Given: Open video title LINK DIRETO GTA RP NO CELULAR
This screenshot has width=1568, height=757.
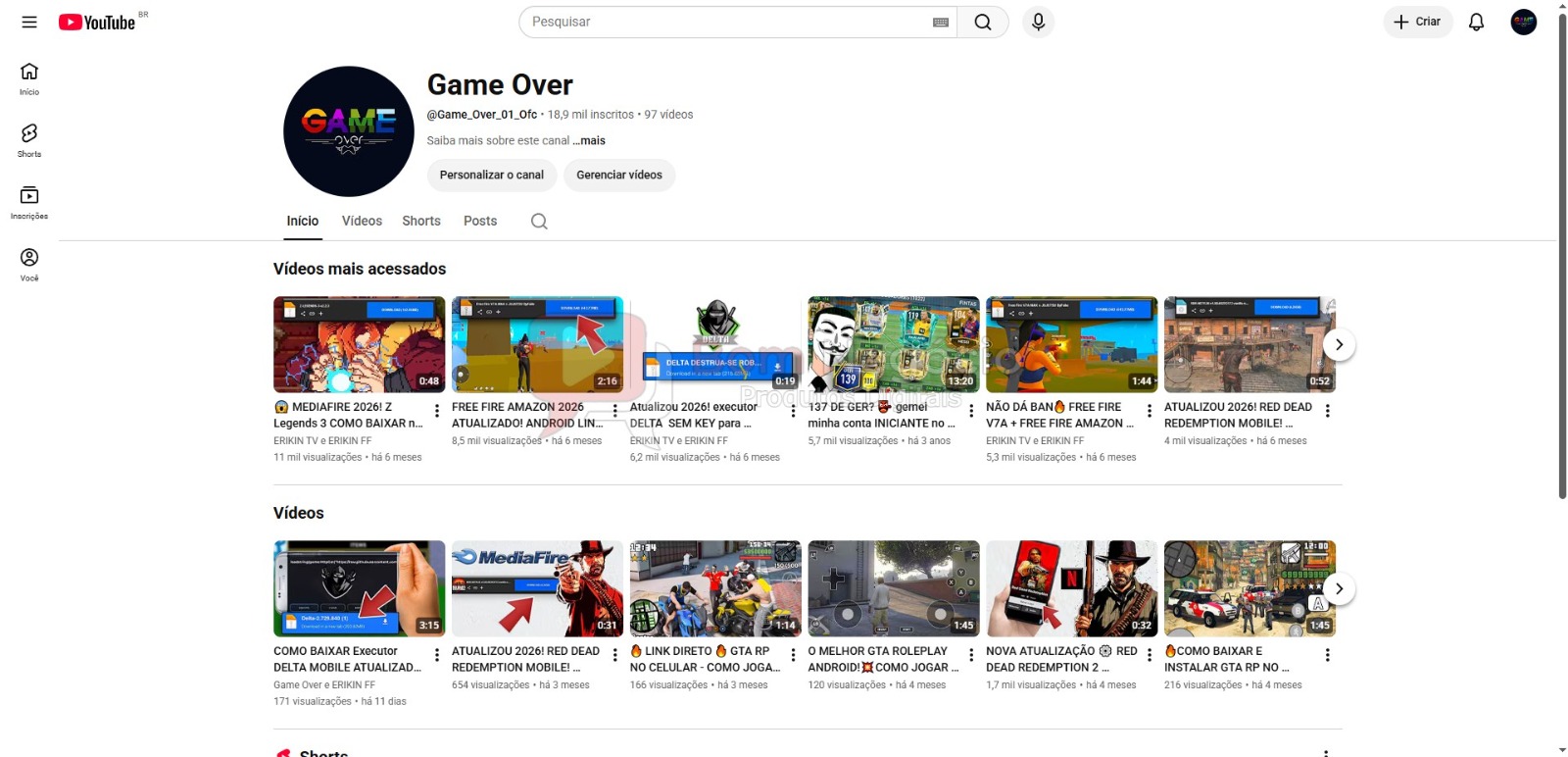Looking at the screenshot, I should coord(705,659).
